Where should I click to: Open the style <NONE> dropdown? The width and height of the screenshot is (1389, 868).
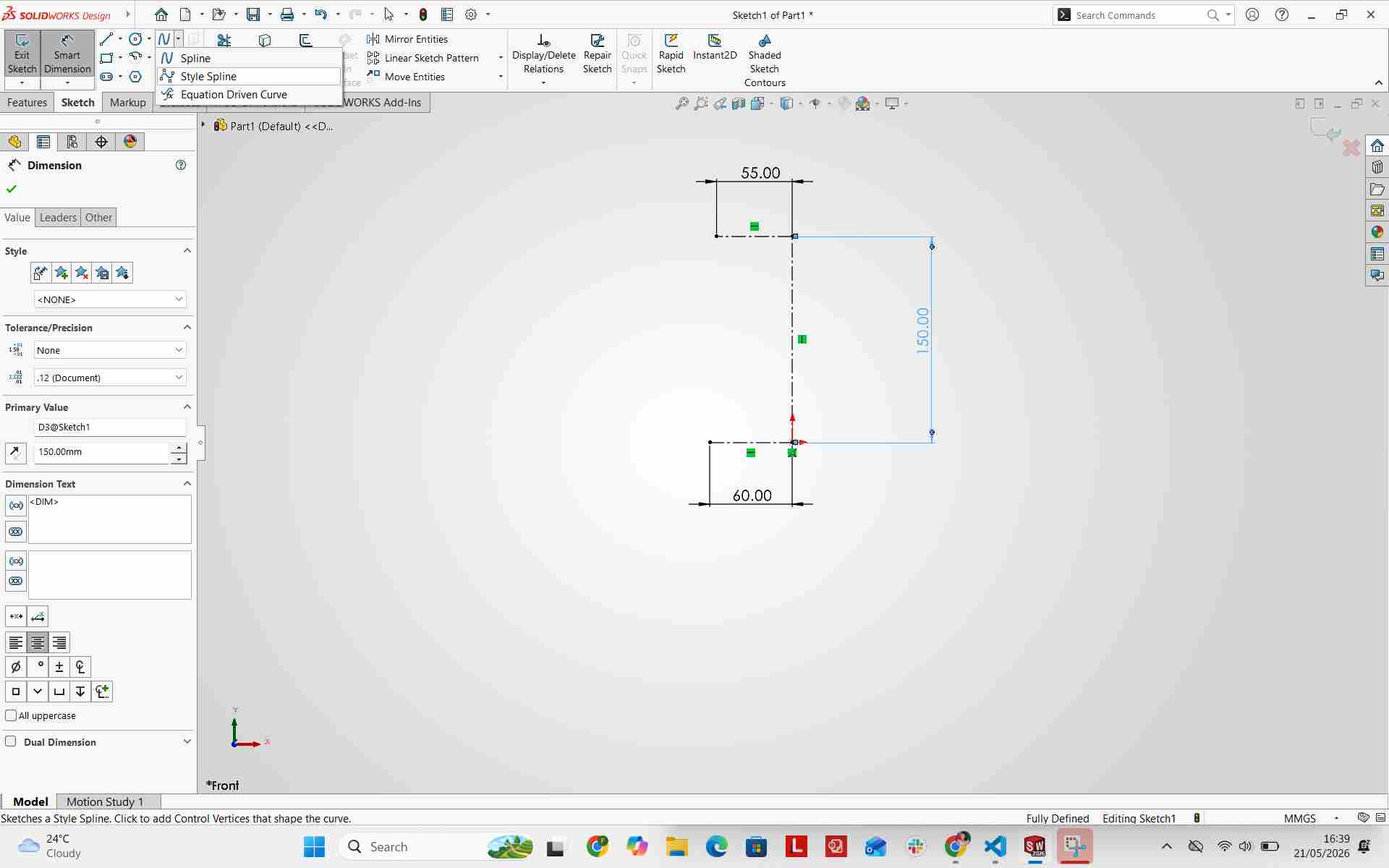click(x=110, y=299)
